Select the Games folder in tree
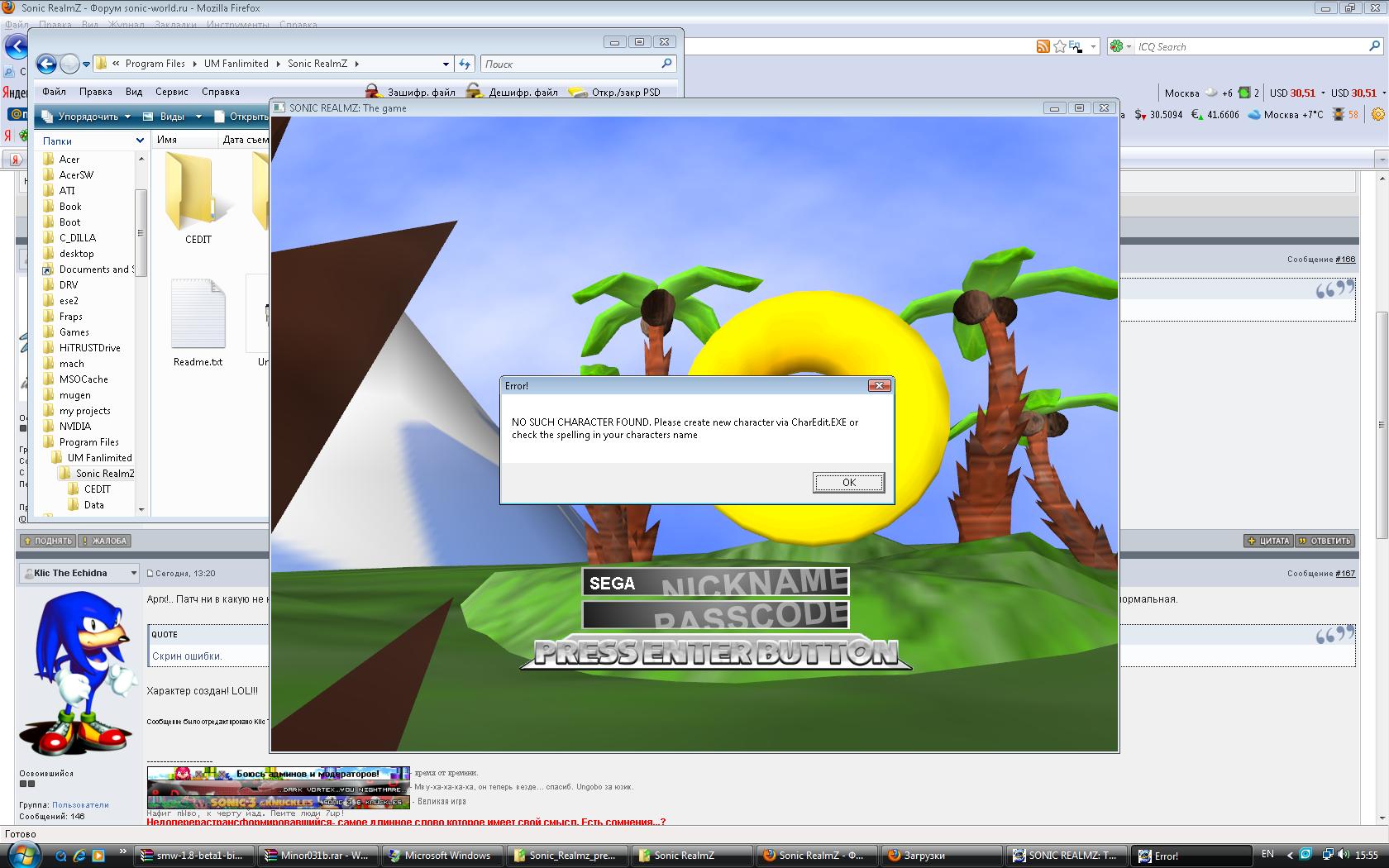This screenshot has height=868, width=1389. tap(74, 332)
